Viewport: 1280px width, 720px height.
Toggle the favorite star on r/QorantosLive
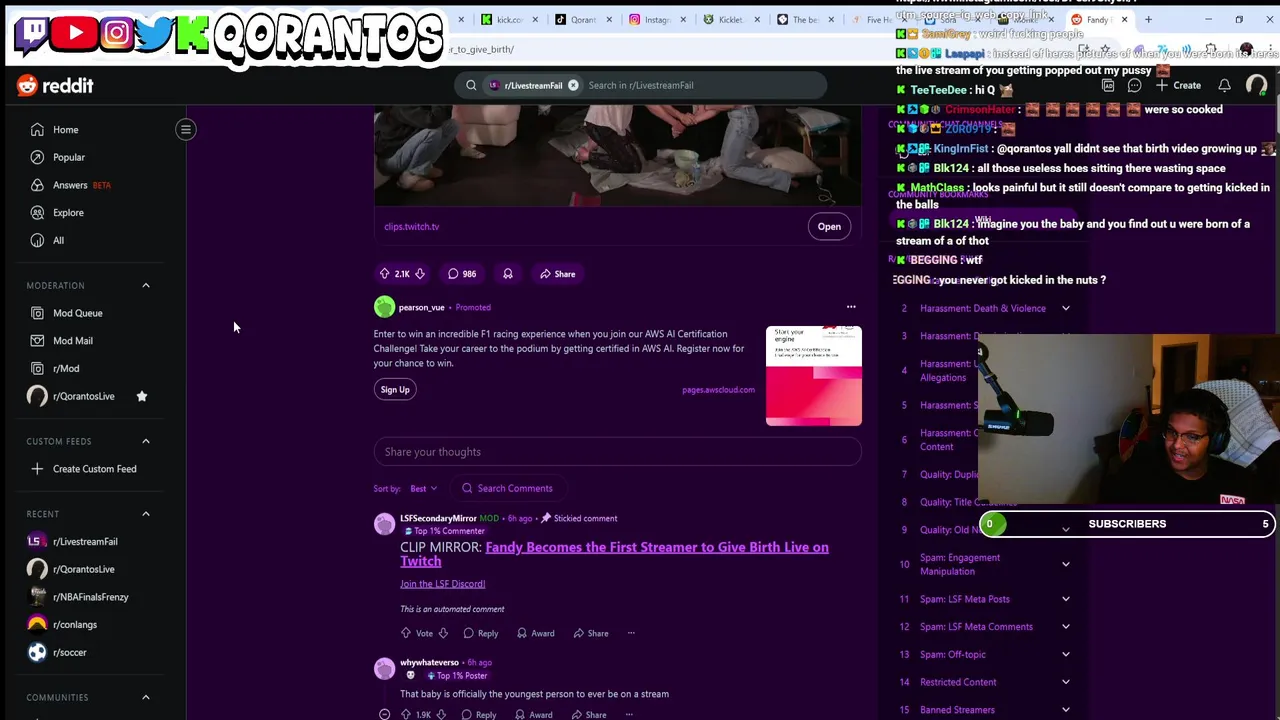coord(142,396)
